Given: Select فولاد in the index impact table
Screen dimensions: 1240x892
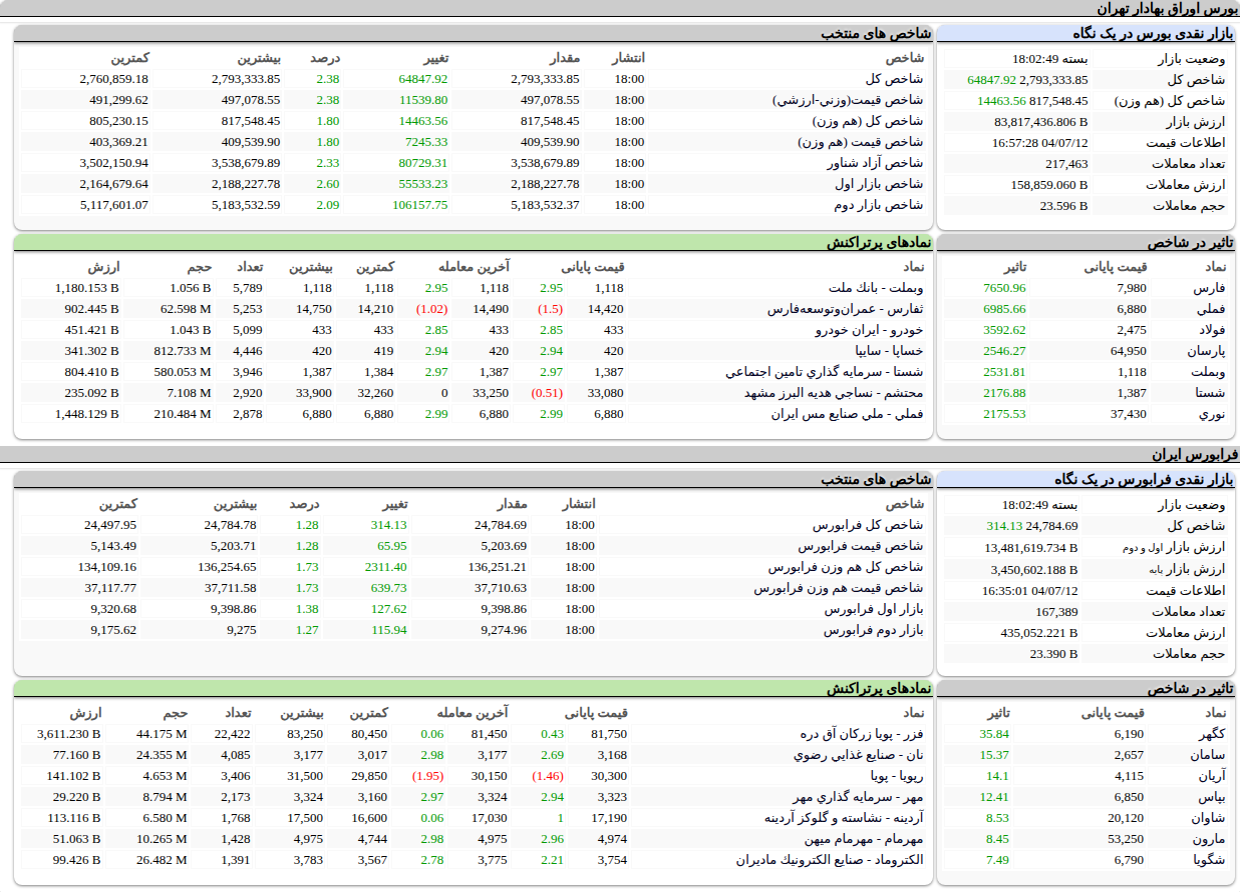Looking at the screenshot, I should 1211,330.
